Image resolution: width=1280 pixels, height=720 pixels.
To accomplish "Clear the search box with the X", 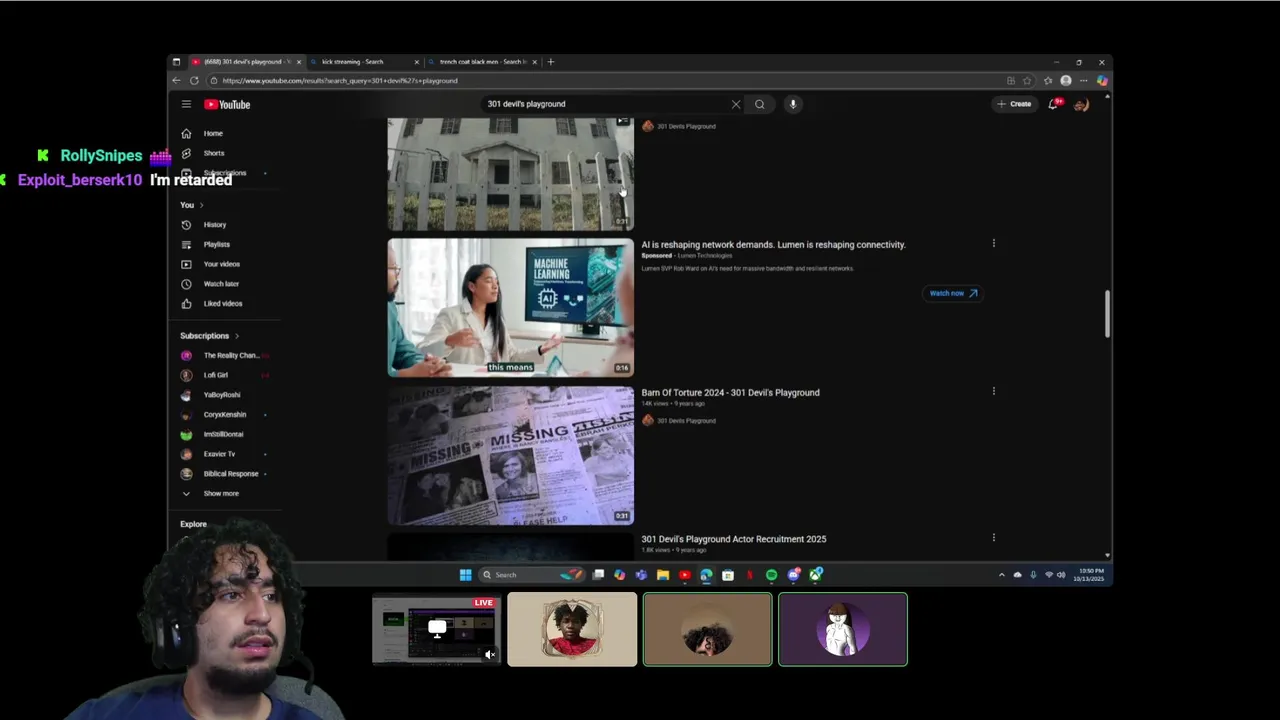I will pos(736,104).
